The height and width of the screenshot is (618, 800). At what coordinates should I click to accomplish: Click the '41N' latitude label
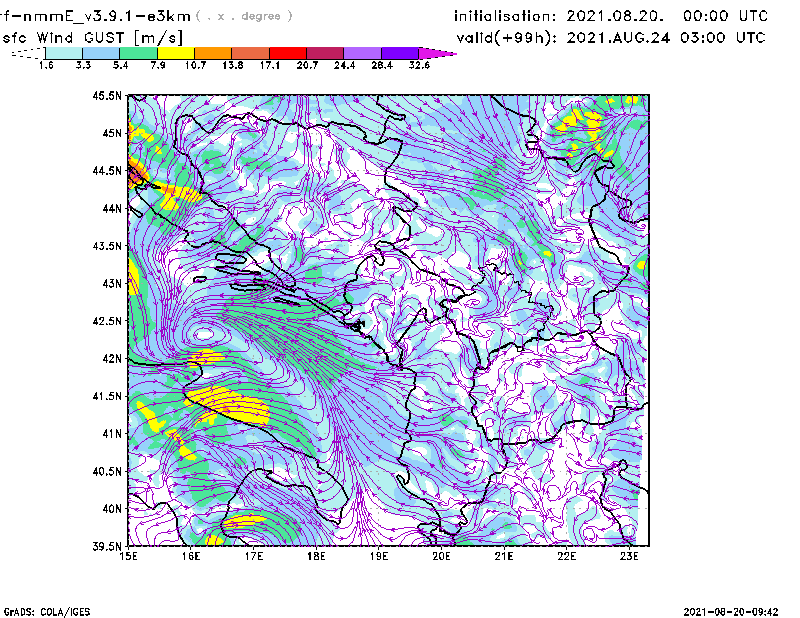(112, 434)
